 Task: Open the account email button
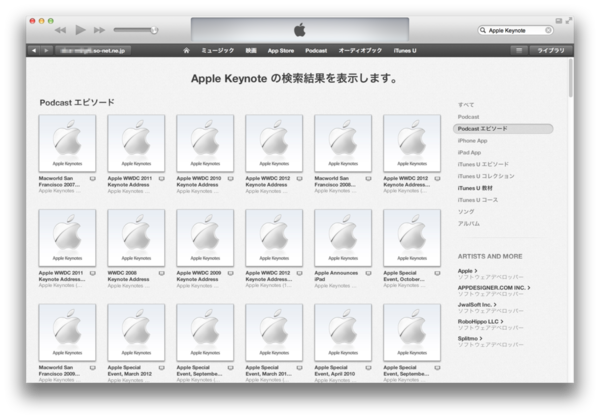click(x=93, y=51)
